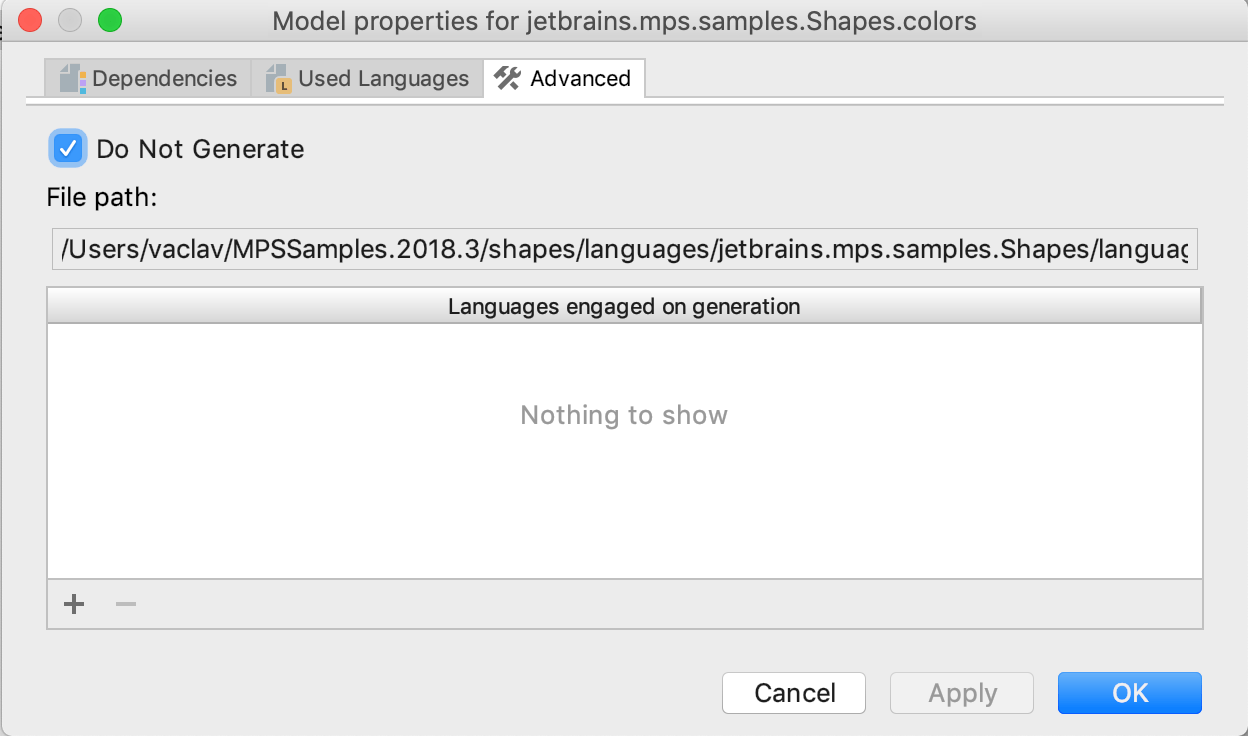Viewport: 1248px width, 736px height.
Task: Switch to the Dependencies tab
Action: click(164, 78)
